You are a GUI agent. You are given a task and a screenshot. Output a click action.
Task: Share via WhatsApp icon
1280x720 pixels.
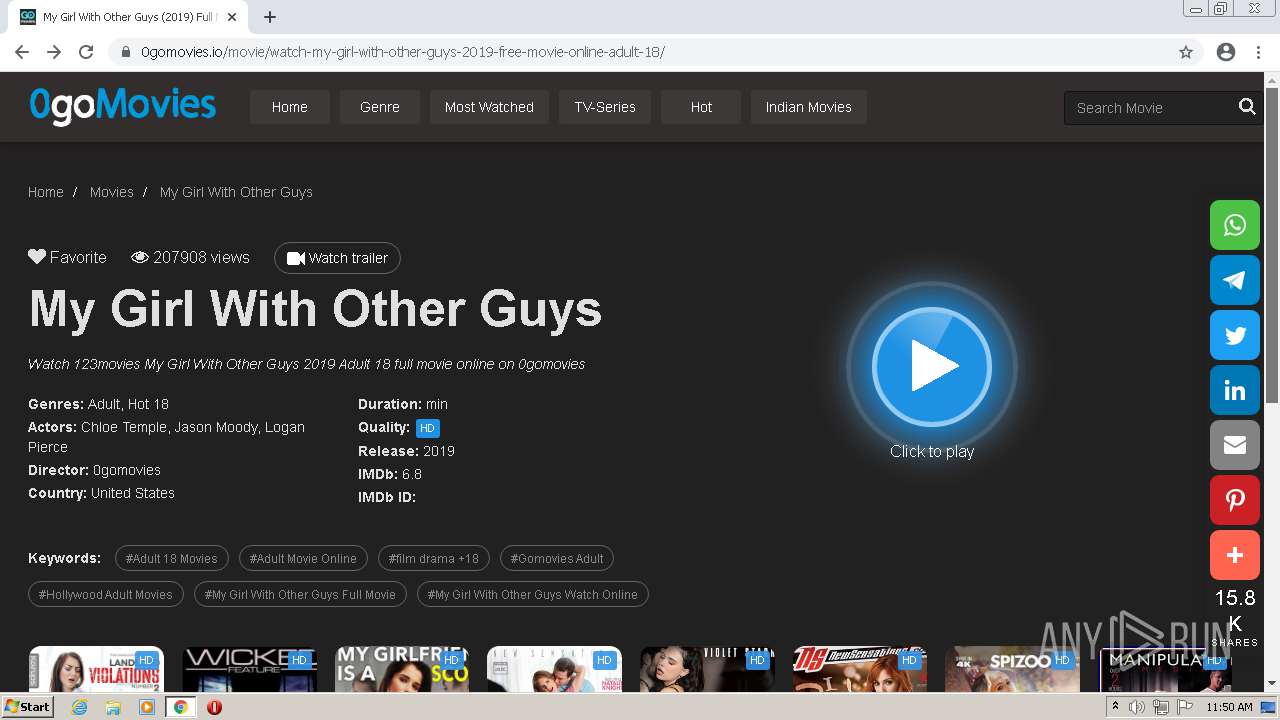[1235, 225]
